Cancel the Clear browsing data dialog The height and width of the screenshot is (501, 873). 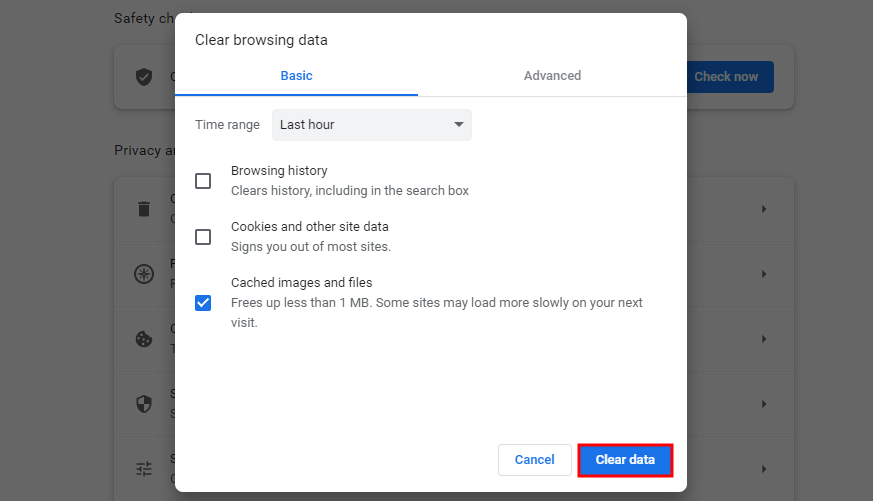click(x=534, y=460)
